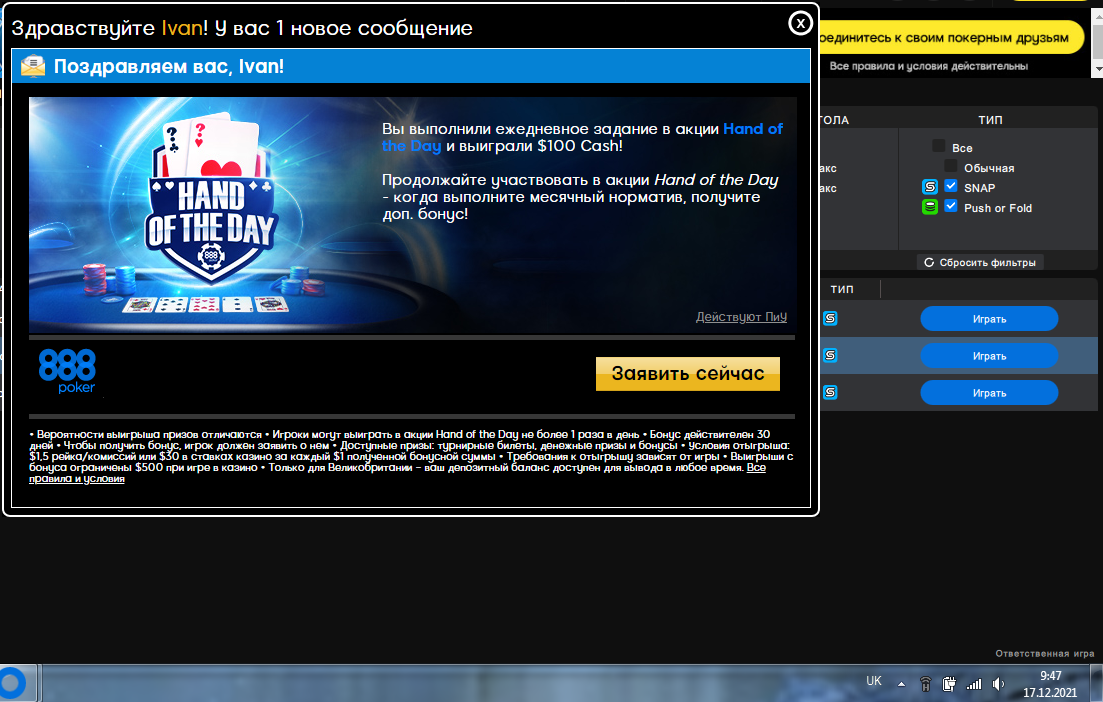
Task: Open the blue 'Hand of the Day' link
Action: coord(753,129)
